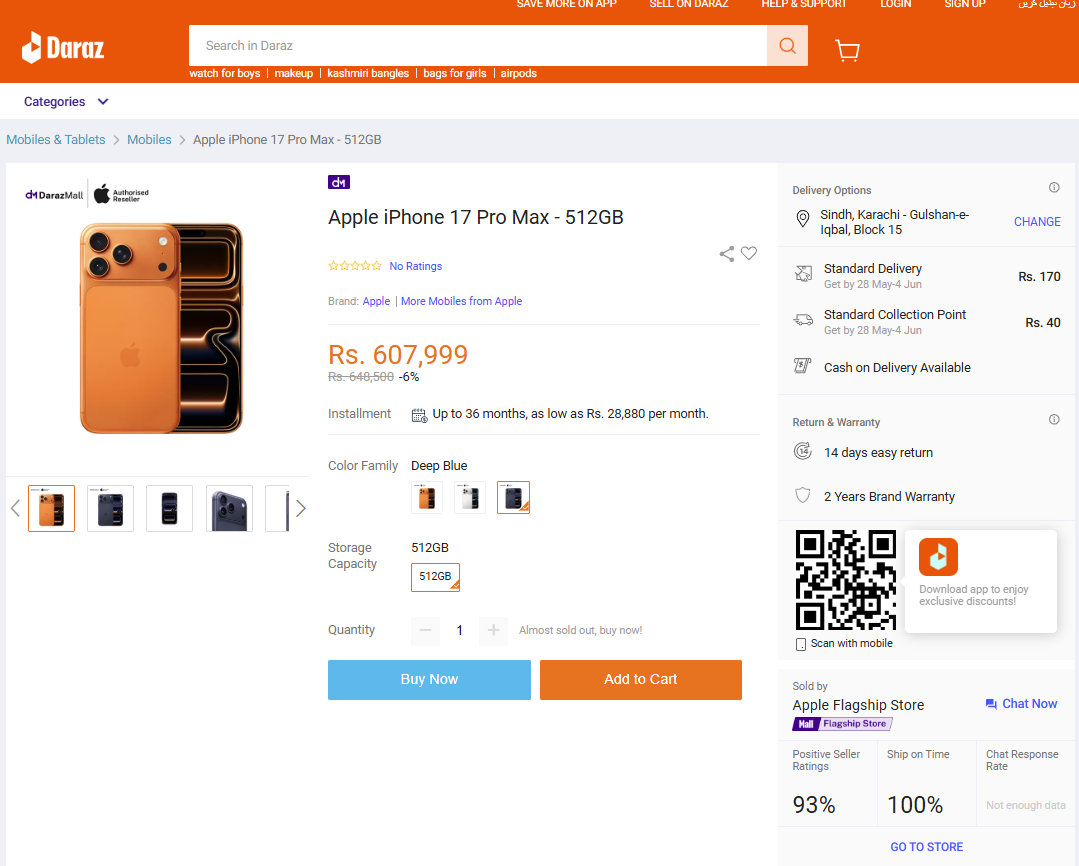
Task: Show next product thumbnails arrow
Action: 301,509
